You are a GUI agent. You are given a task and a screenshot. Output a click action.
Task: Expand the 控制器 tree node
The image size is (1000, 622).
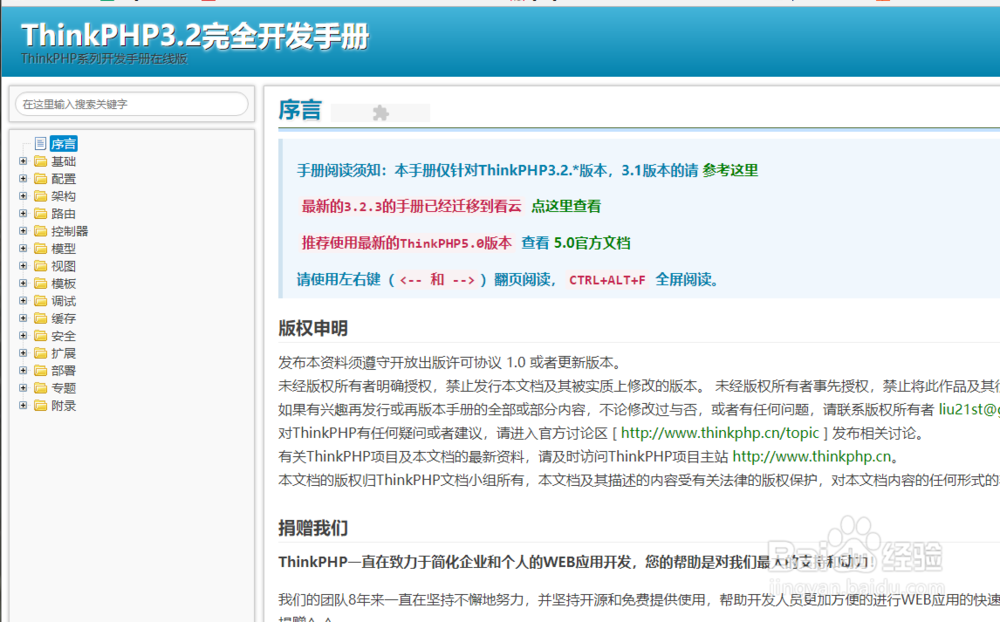(23, 230)
